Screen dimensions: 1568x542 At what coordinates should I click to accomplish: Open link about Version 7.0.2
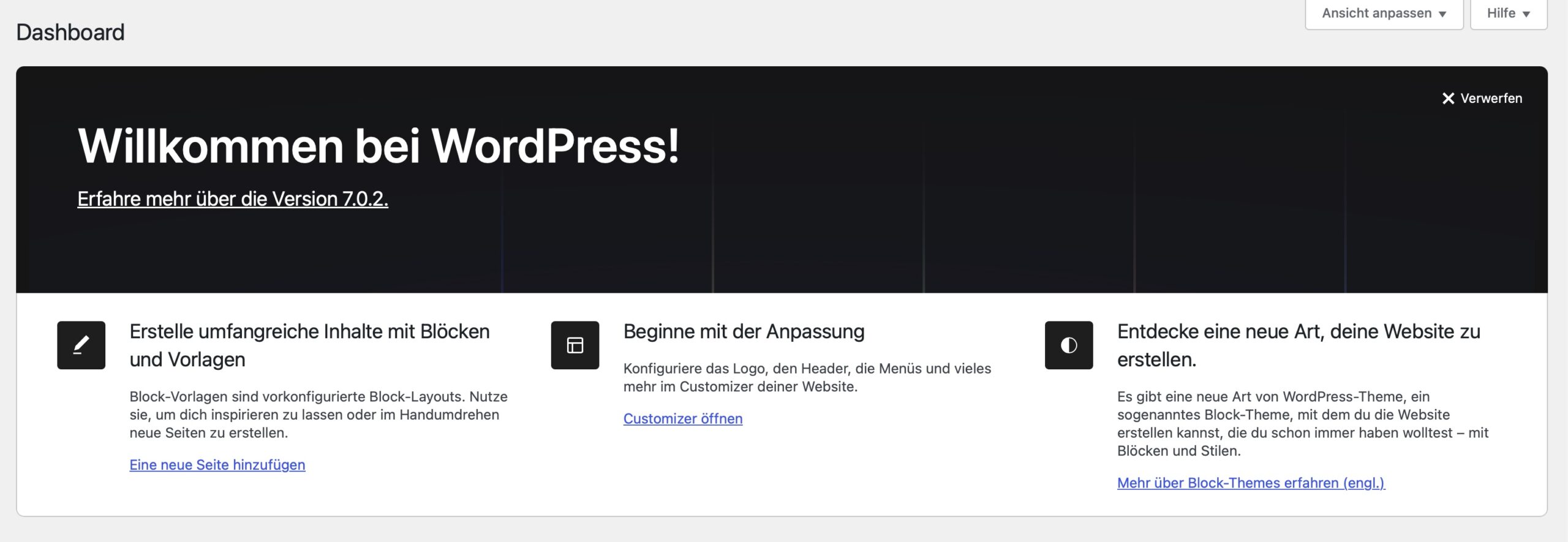233,199
